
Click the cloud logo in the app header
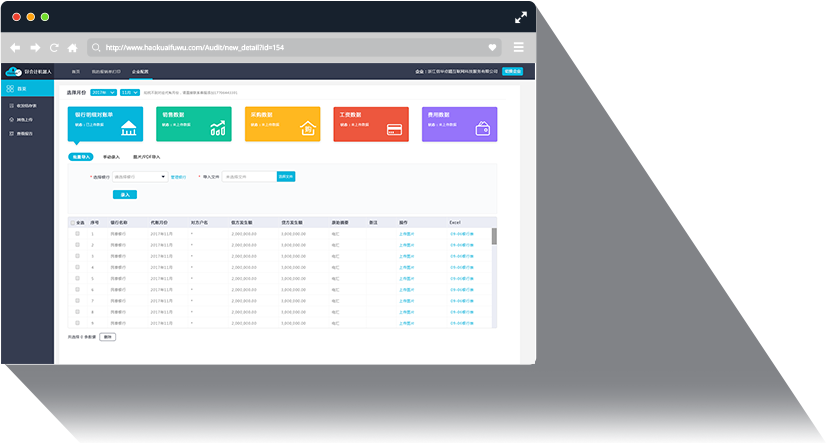13,71
